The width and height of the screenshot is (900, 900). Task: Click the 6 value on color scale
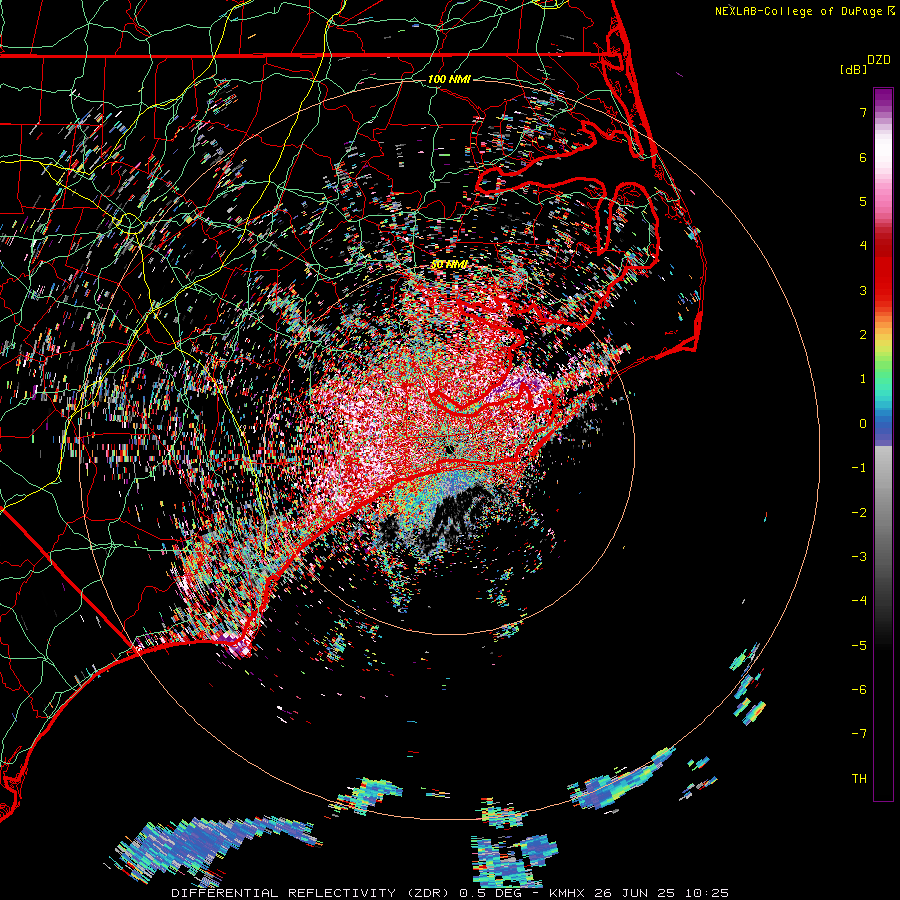pyautogui.click(x=863, y=157)
